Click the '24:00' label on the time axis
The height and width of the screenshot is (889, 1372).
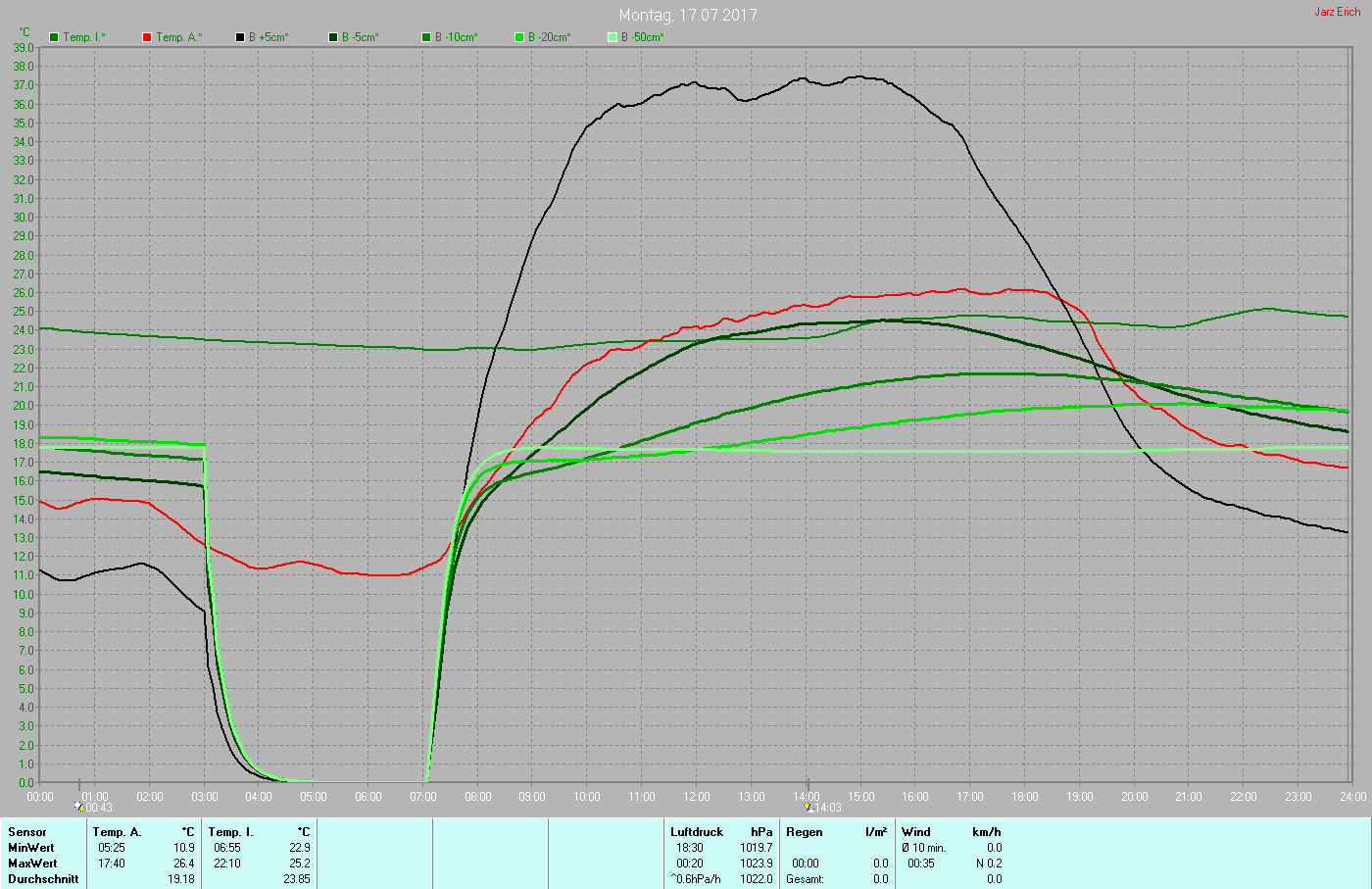point(1353,797)
